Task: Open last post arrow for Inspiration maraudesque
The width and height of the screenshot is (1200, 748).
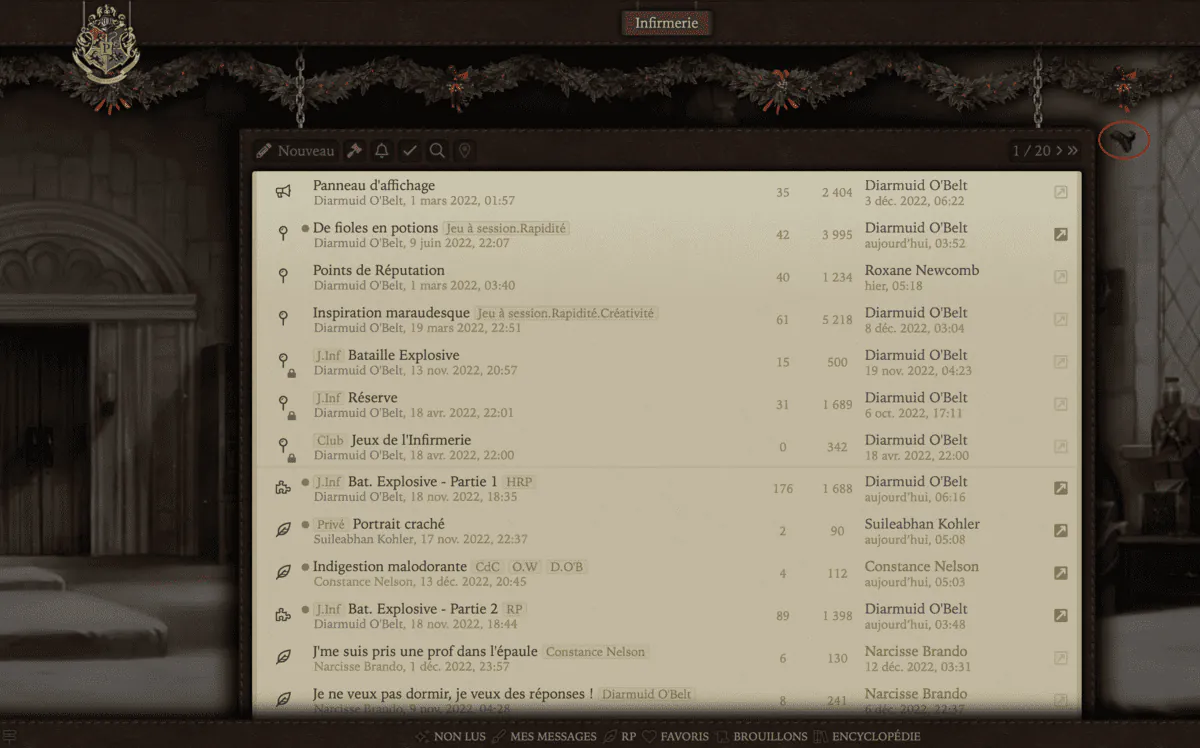Action: [x=1061, y=319]
